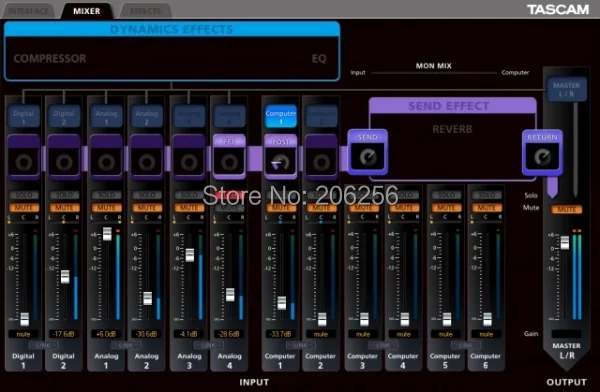
Task: Select the Digital 1 channel assign button
Action: click(x=23, y=116)
